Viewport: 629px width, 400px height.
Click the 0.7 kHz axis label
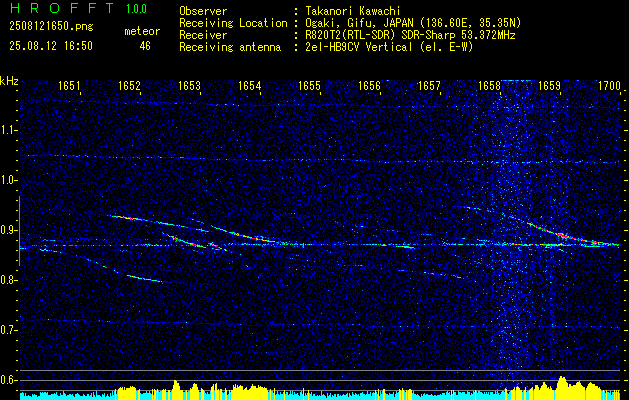pos(8,330)
